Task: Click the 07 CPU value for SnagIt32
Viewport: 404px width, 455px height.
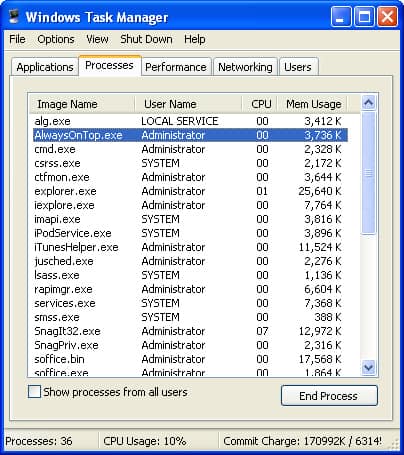Action: click(x=262, y=331)
